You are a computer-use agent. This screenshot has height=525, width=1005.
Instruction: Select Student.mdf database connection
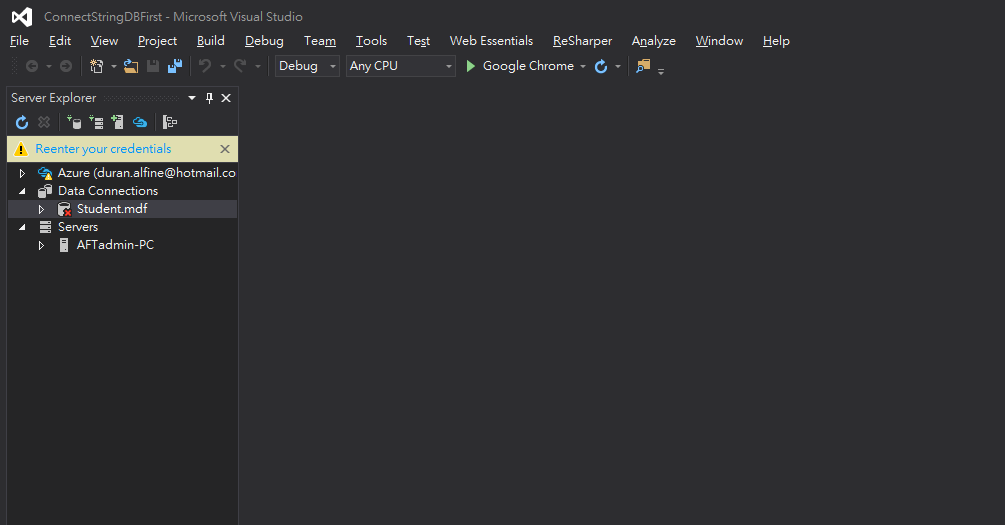(x=112, y=209)
